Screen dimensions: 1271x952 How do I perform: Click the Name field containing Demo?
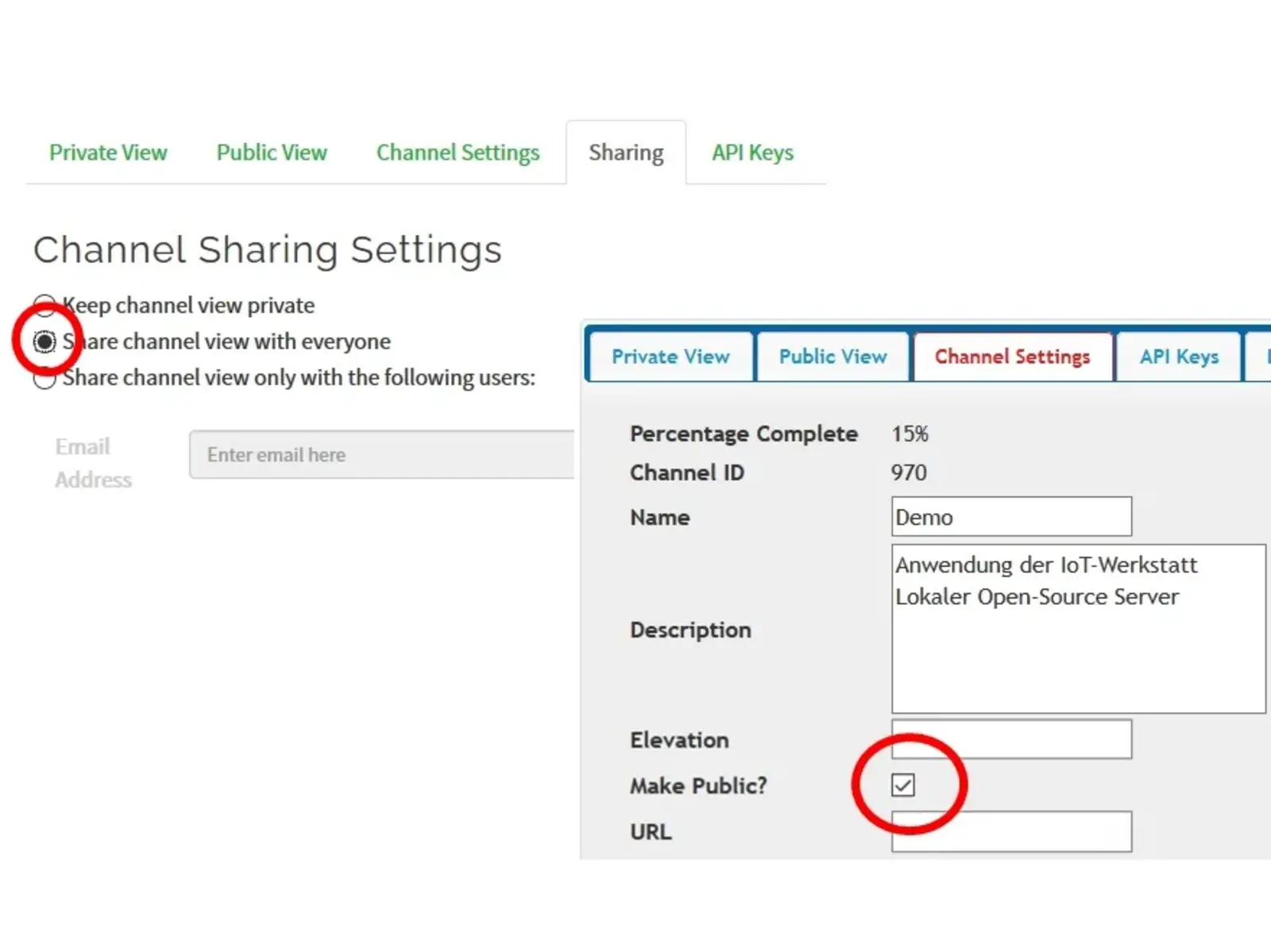click(x=1011, y=517)
